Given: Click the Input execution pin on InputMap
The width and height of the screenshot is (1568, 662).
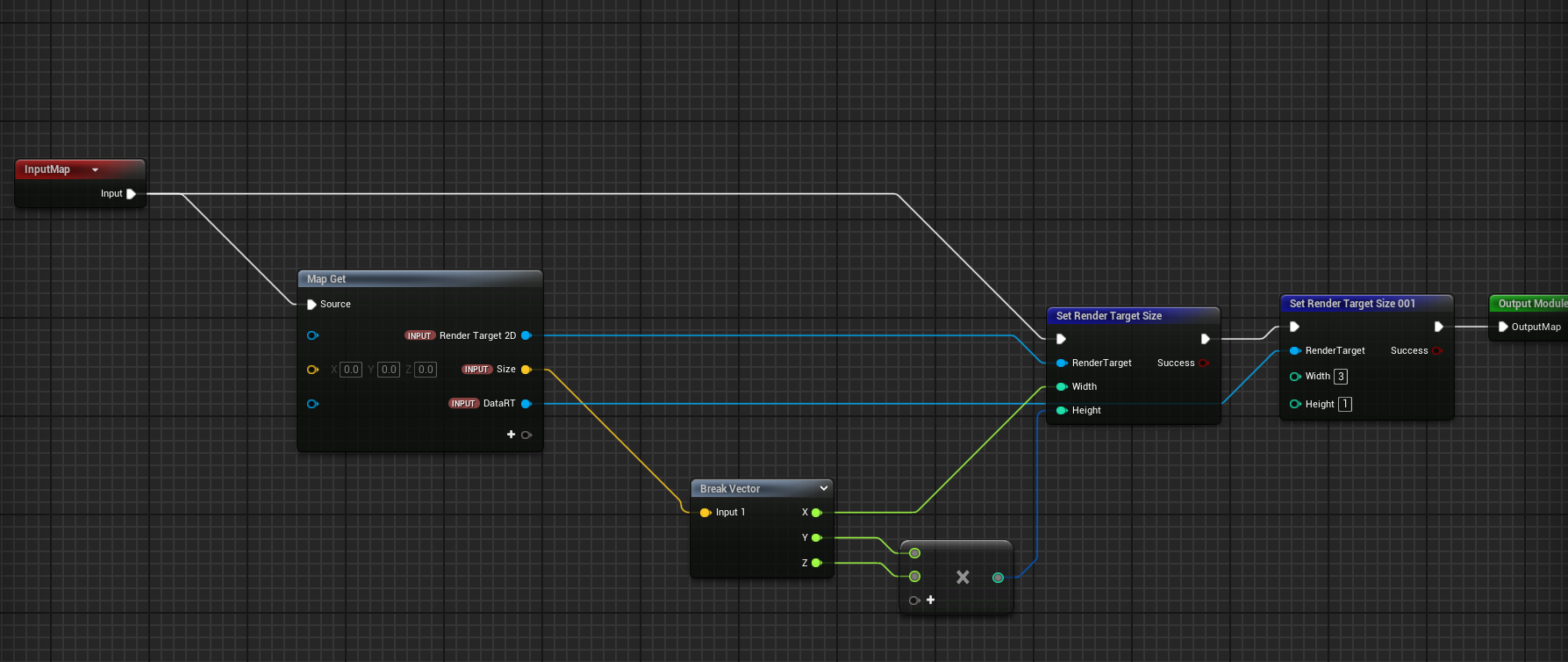Looking at the screenshot, I should pyautogui.click(x=131, y=194).
